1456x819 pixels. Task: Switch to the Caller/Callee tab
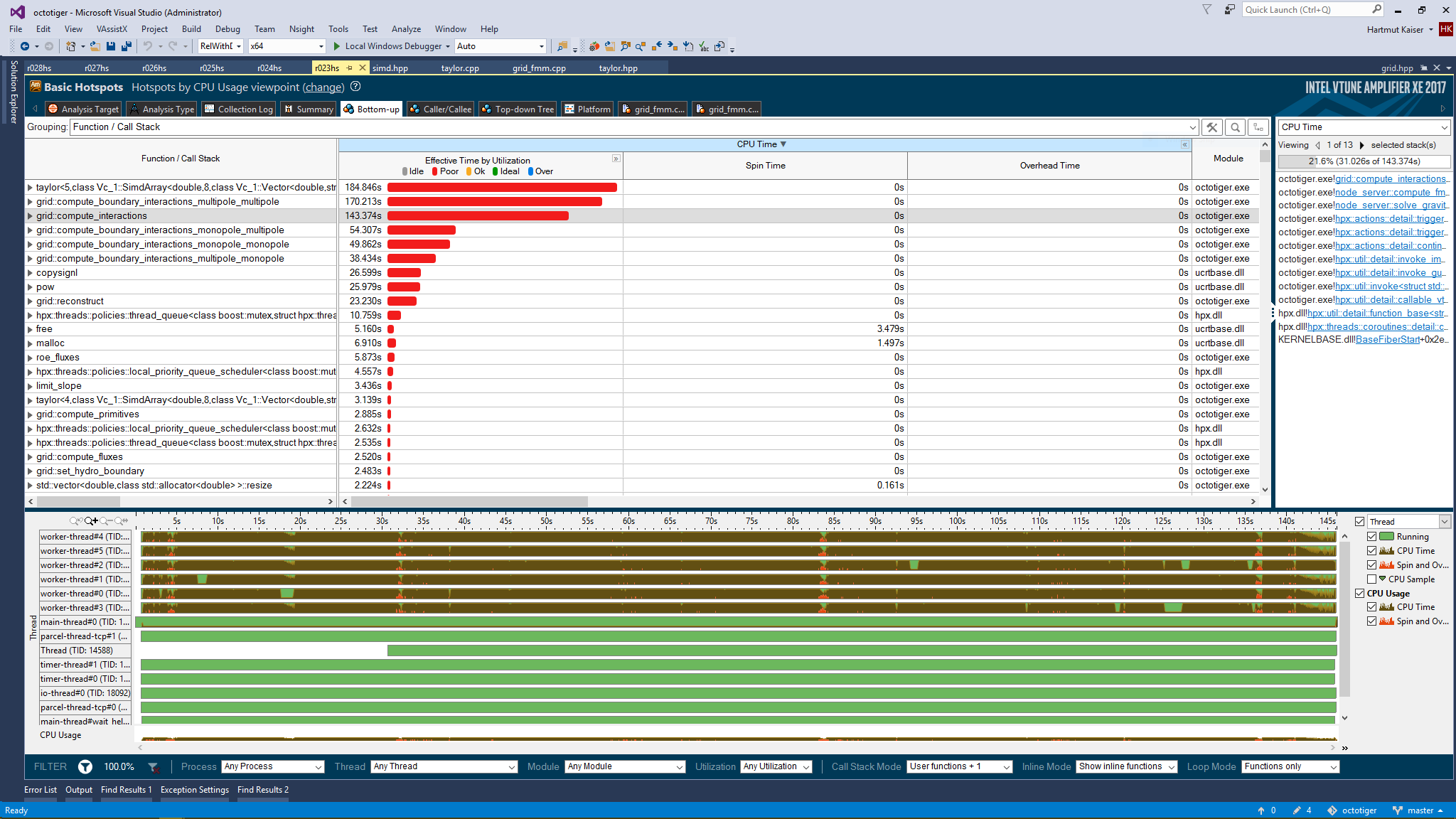pyautogui.click(x=440, y=109)
